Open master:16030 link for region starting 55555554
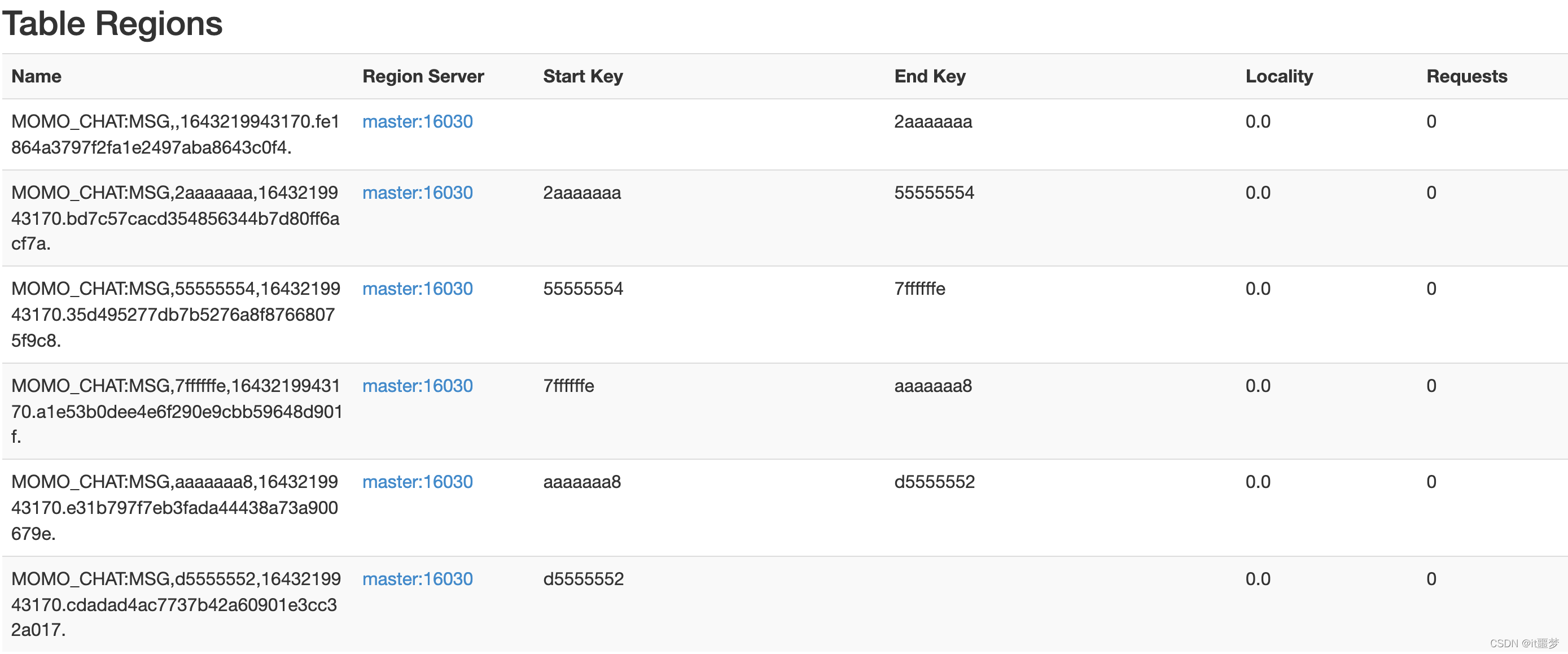The width and height of the screenshot is (1568, 654). click(418, 289)
